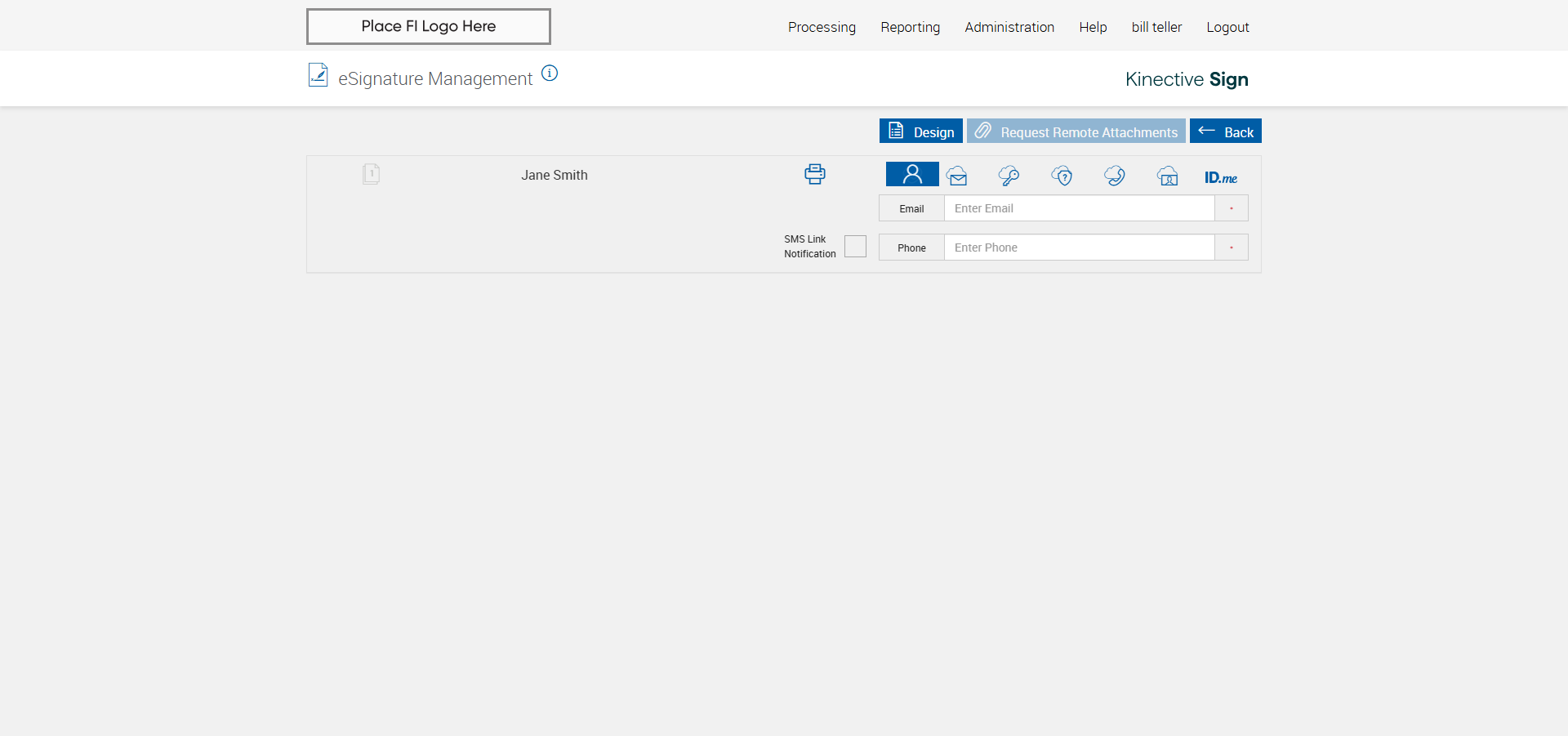Click Request Remote Attachments button
The image size is (1568, 736).
(x=1076, y=131)
